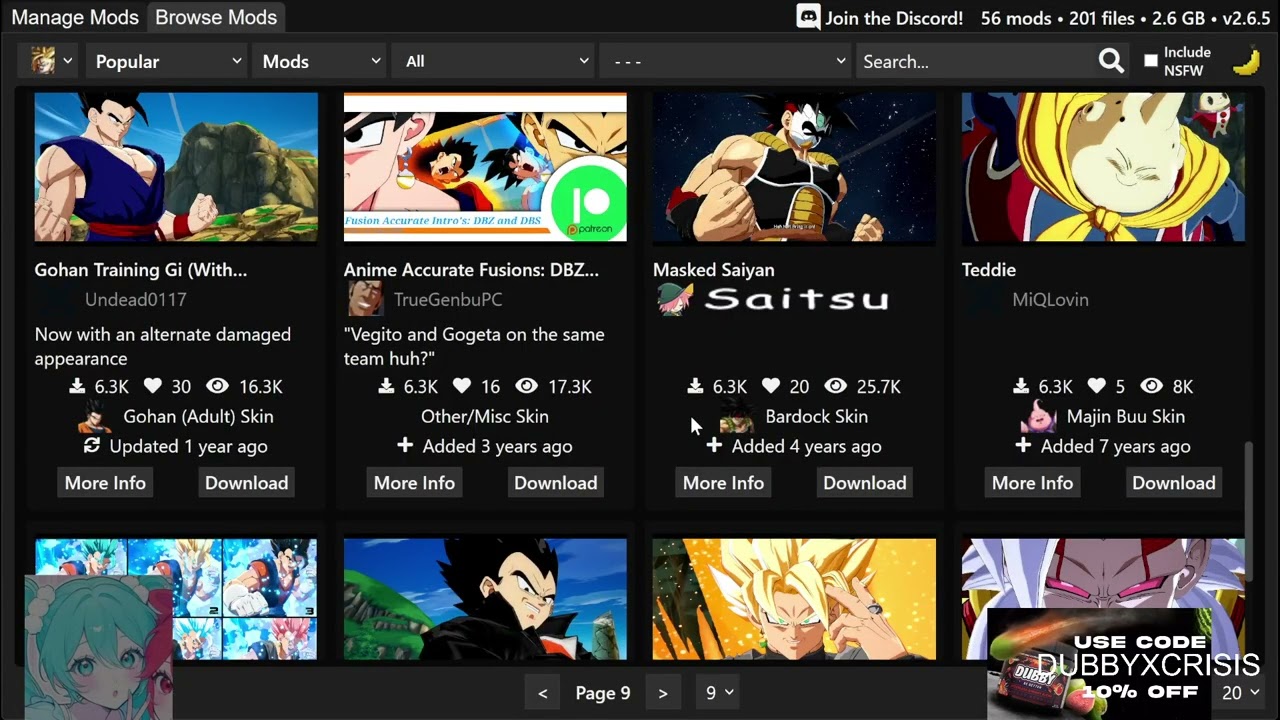Click the Bardock character icon
This screenshot has width=1280, height=720.
click(737, 416)
